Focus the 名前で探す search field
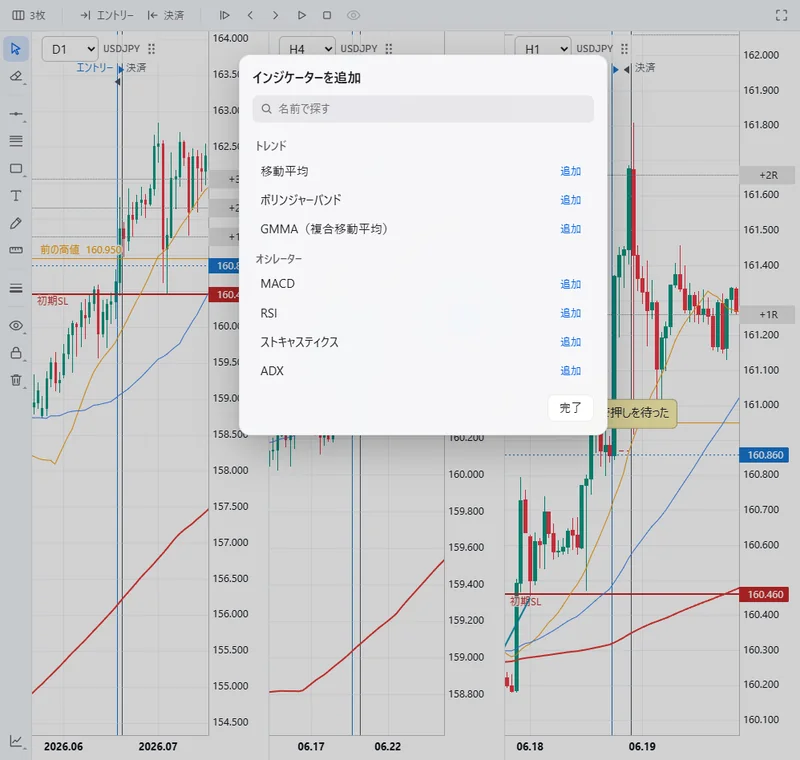 (x=423, y=109)
